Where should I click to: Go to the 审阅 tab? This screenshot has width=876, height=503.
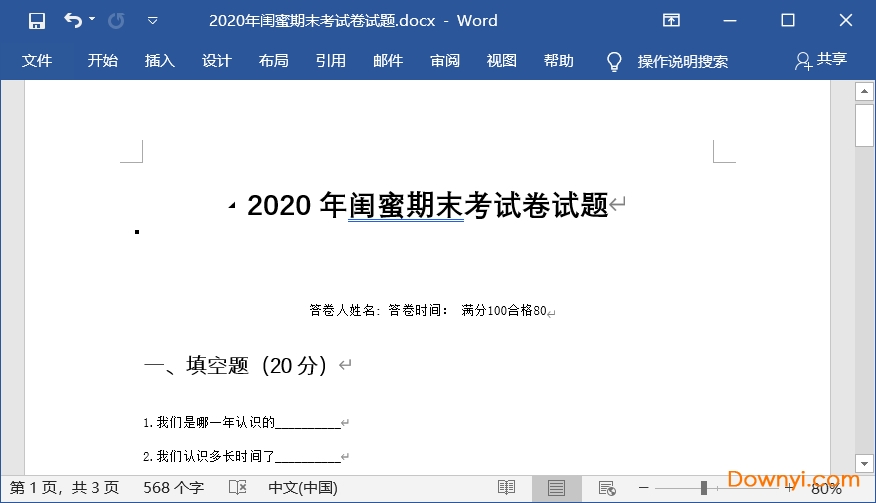[445, 60]
